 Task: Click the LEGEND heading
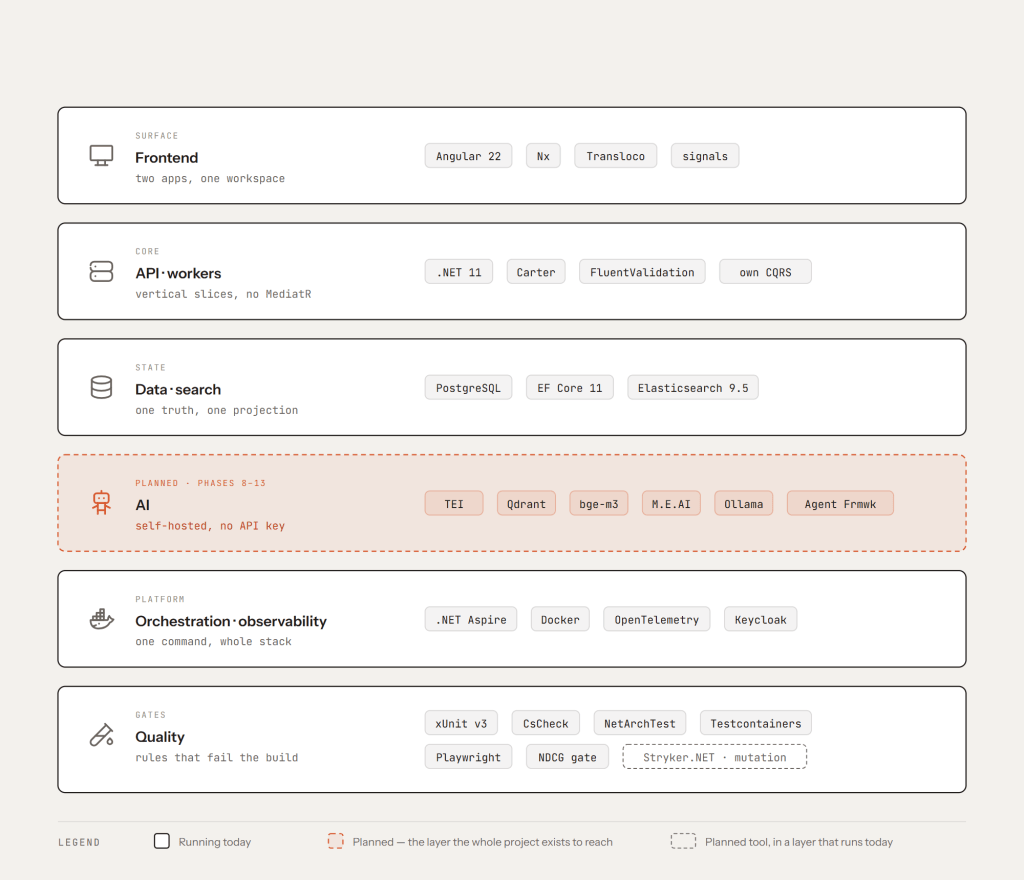79,842
